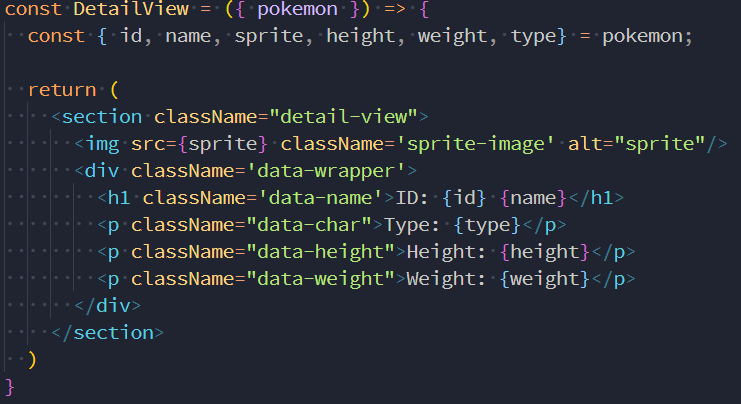Click the final closing curly brace
Viewport: 741px width, 404px height.
tap(9, 387)
